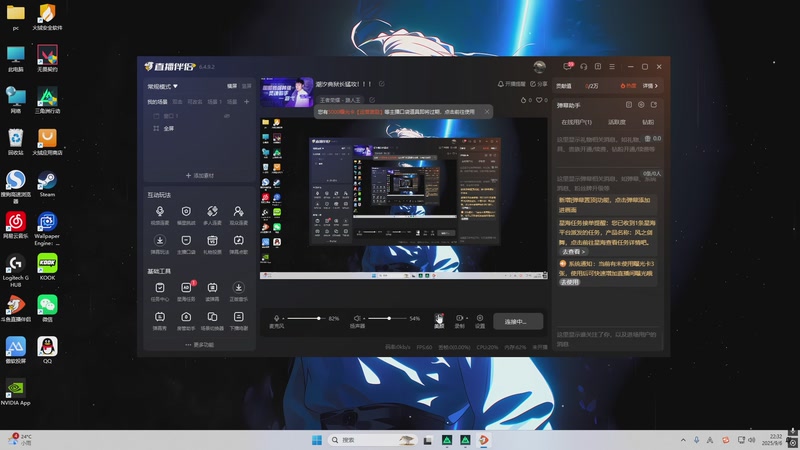Open the 场景切换器 tool
Image resolution: width=800 pixels, height=450 pixels.
(212, 320)
